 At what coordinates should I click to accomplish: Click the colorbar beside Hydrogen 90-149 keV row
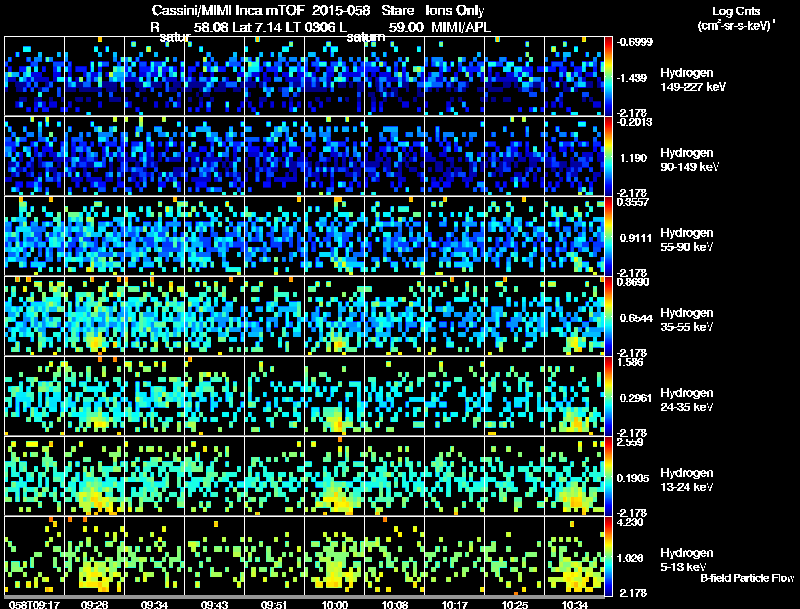[x=608, y=156]
